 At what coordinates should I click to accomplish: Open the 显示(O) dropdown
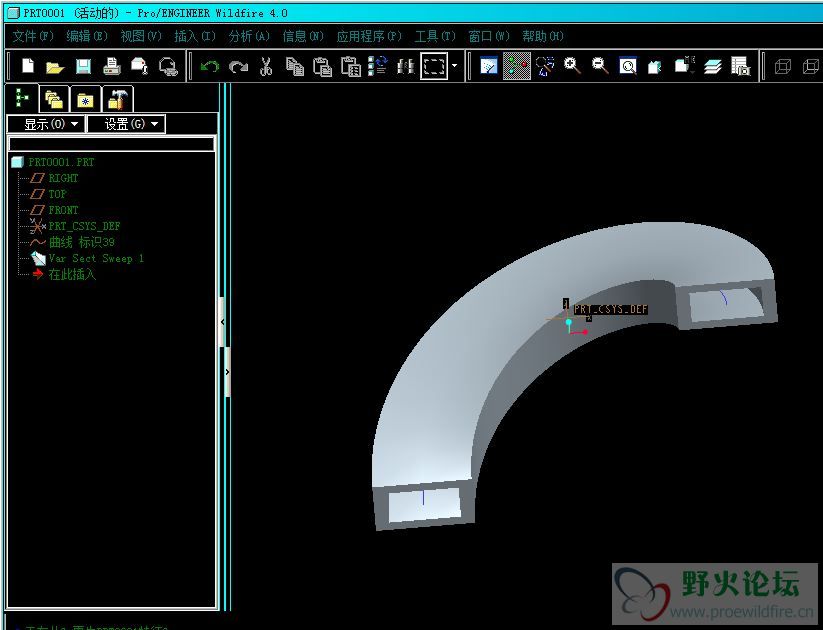pyautogui.click(x=46, y=124)
